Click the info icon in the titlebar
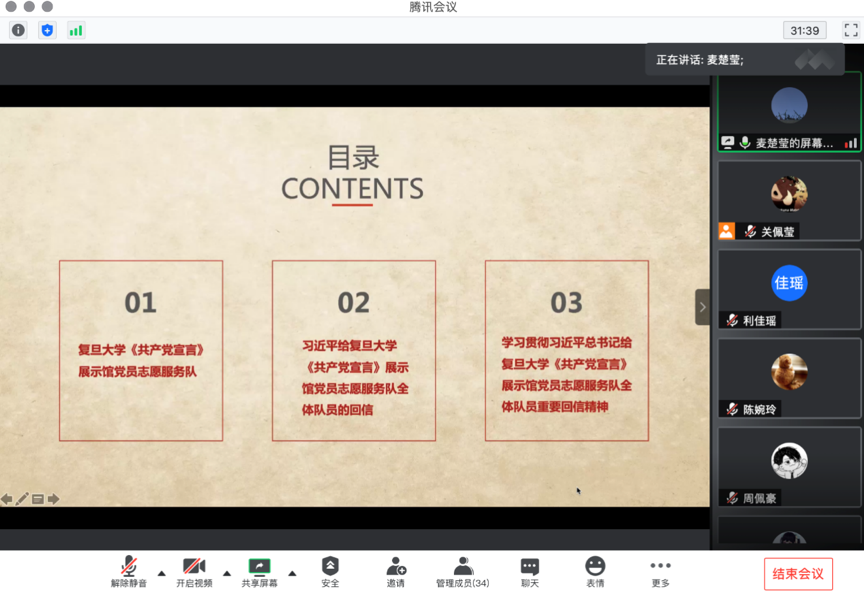The height and width of the screenshot is (595, 864). [x=18, y=31]
